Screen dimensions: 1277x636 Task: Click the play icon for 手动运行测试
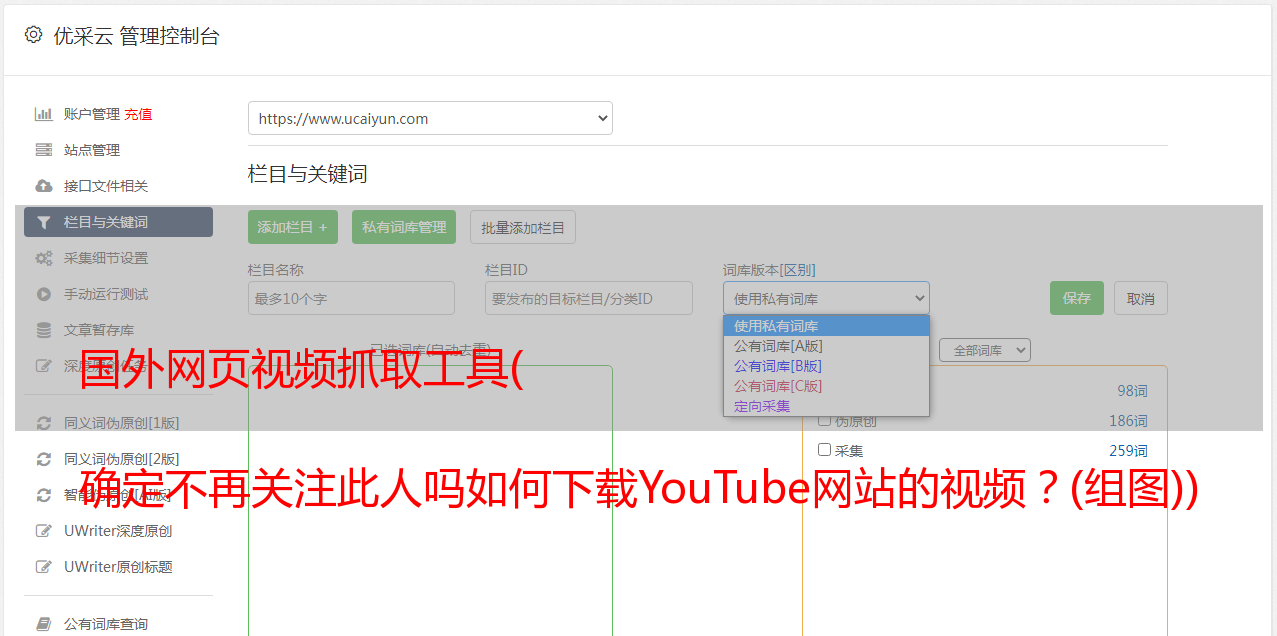pos(43,294)
